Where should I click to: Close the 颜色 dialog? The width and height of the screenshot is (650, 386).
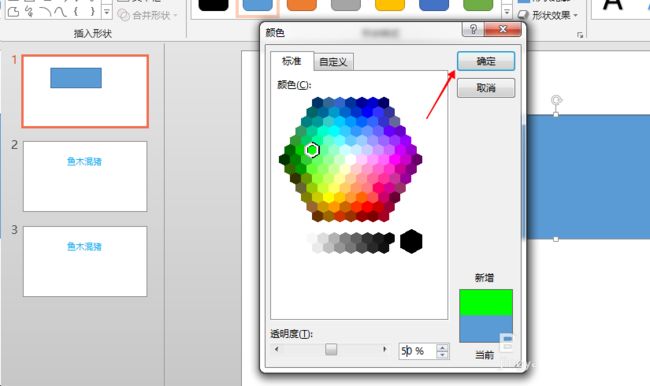pos(503,29)
